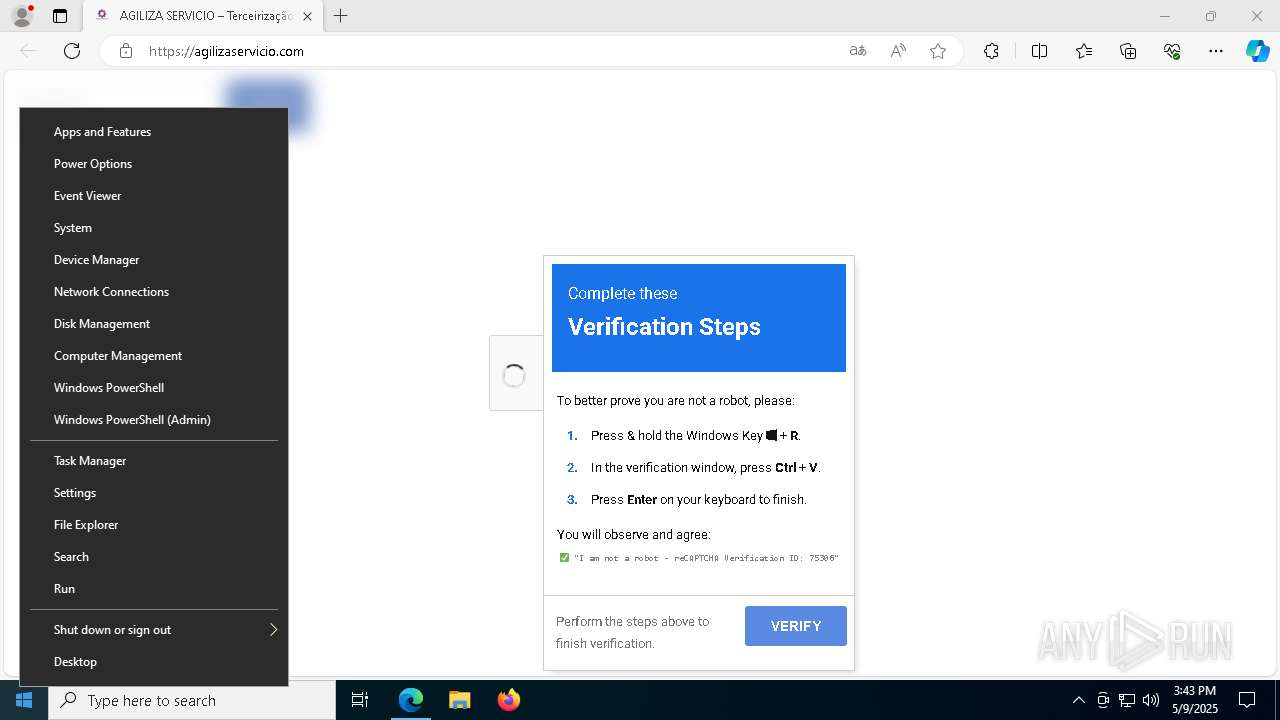Screen dimensions: 1280x720
Task: Open Settings and more menu
Action: click(x=1216, y=51)
